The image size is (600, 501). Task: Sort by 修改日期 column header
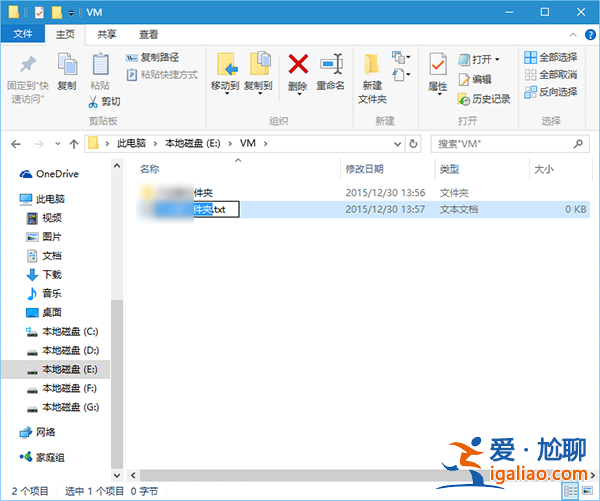[364, 169]
